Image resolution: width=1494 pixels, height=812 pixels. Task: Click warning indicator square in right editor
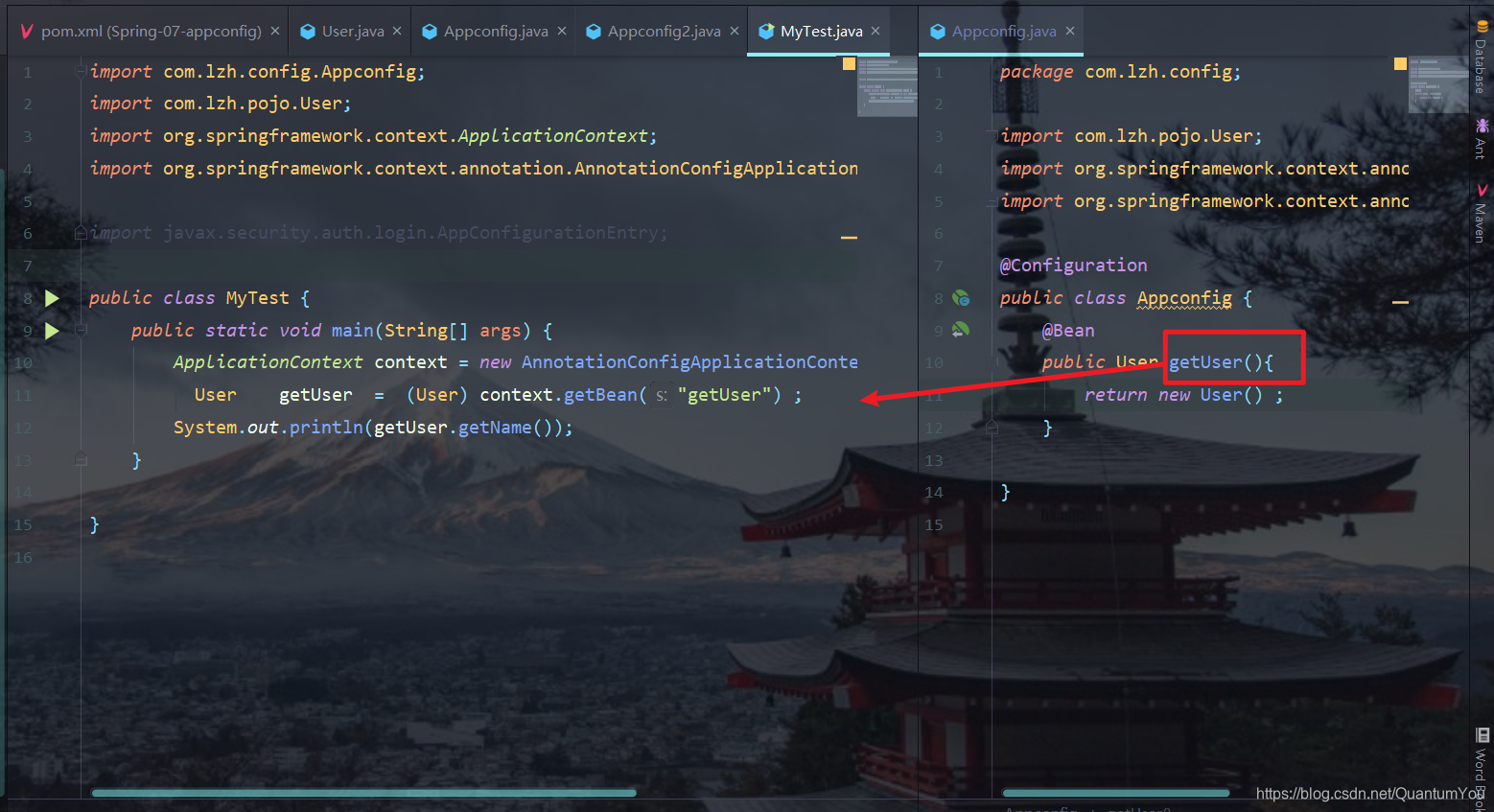1400,64
